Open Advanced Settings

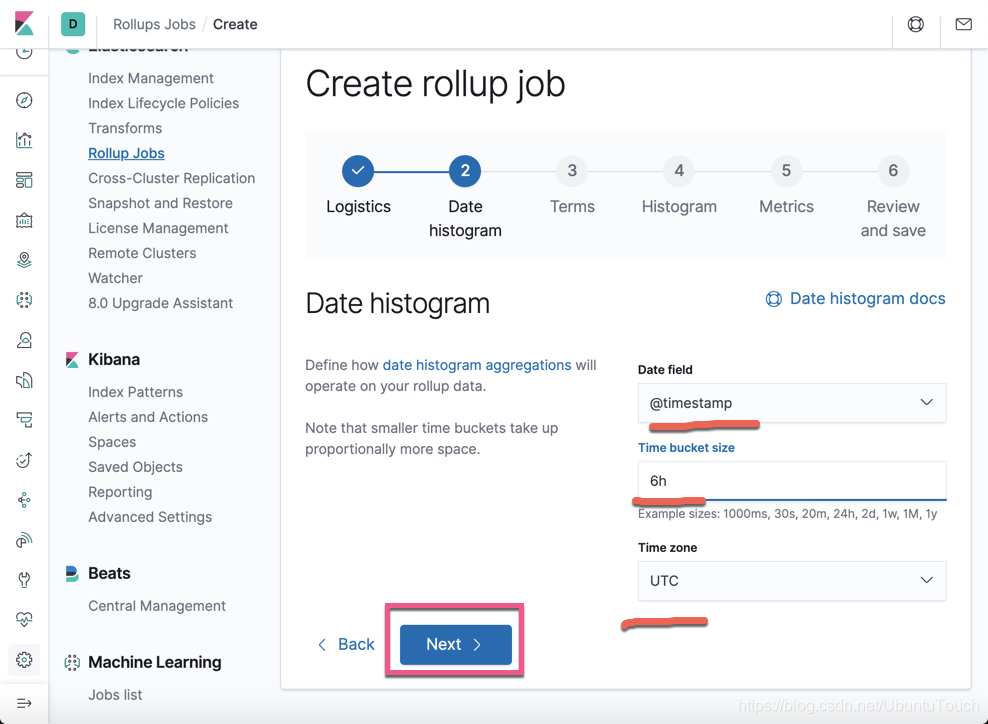(x=150, y=517)
